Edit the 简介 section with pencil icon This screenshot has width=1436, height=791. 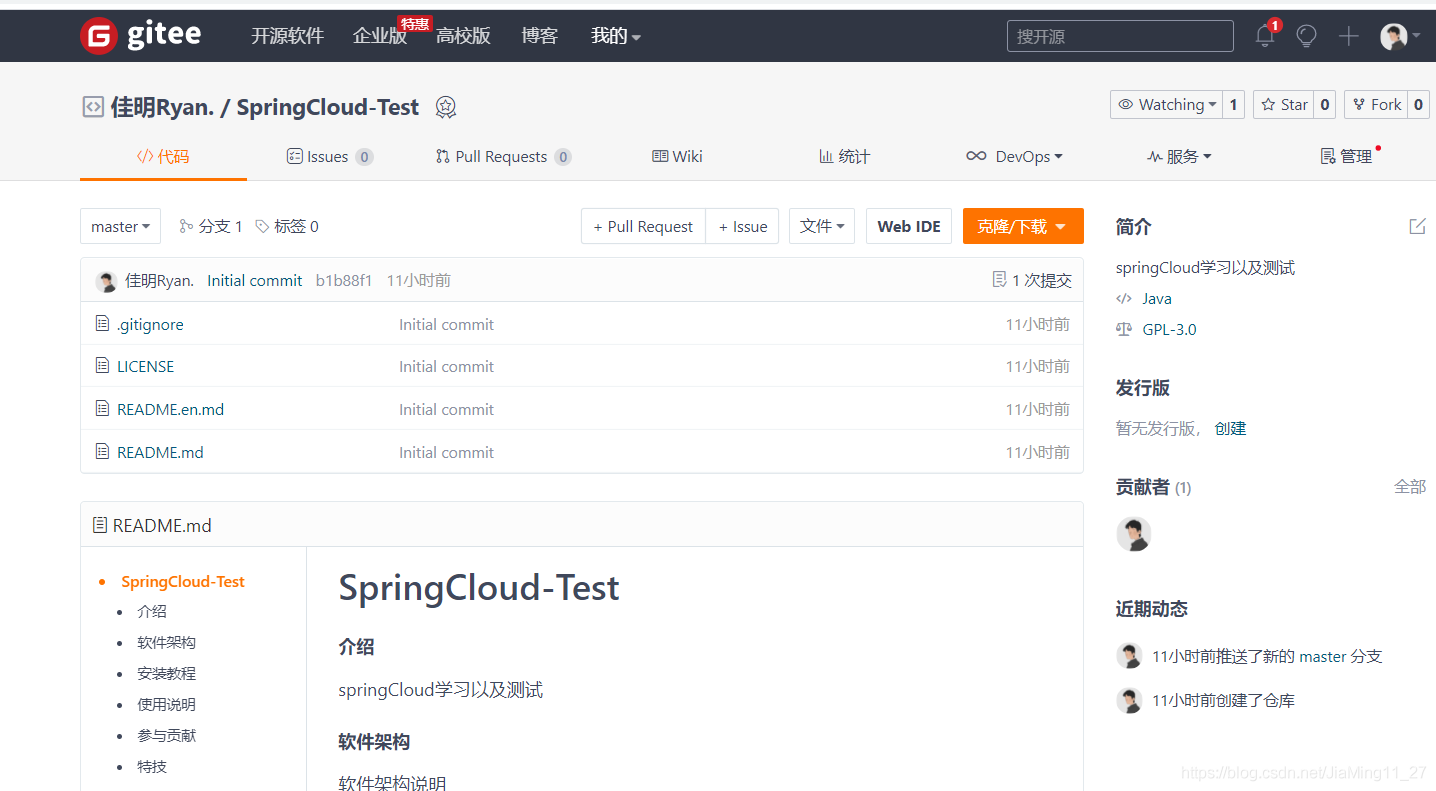1417,226
